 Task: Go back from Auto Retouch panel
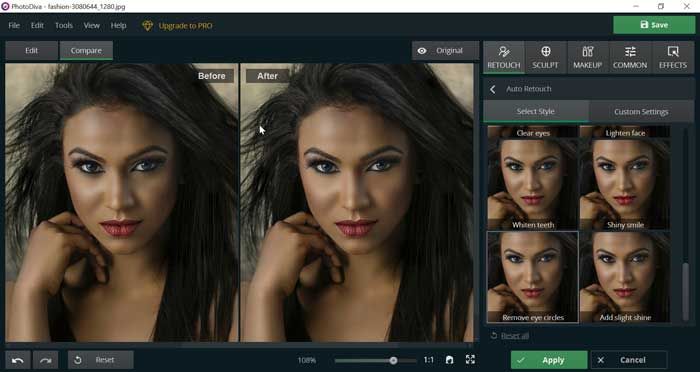coord(493,89)
